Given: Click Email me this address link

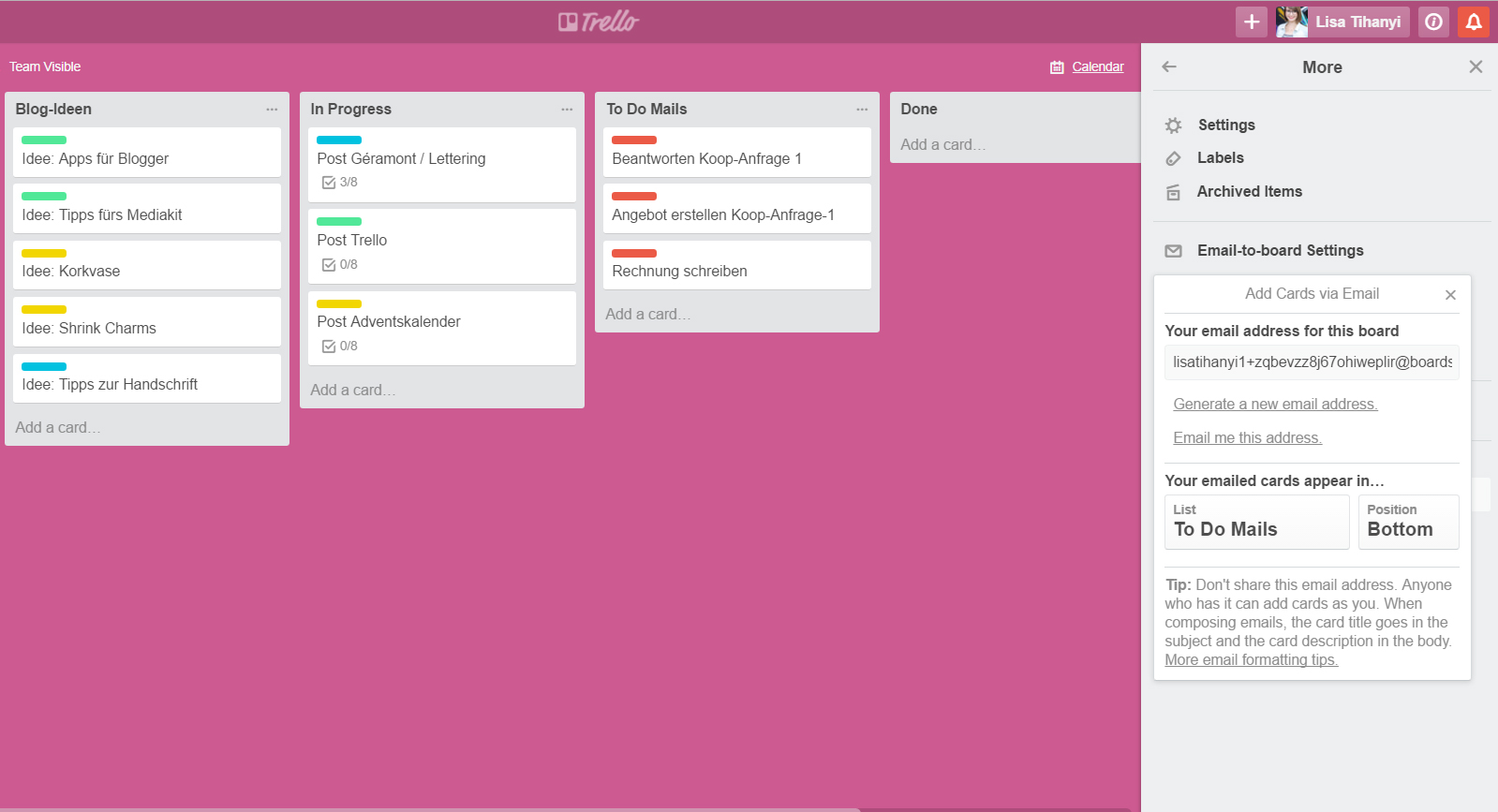Looking at the screenshot, I should [1247, 438].
